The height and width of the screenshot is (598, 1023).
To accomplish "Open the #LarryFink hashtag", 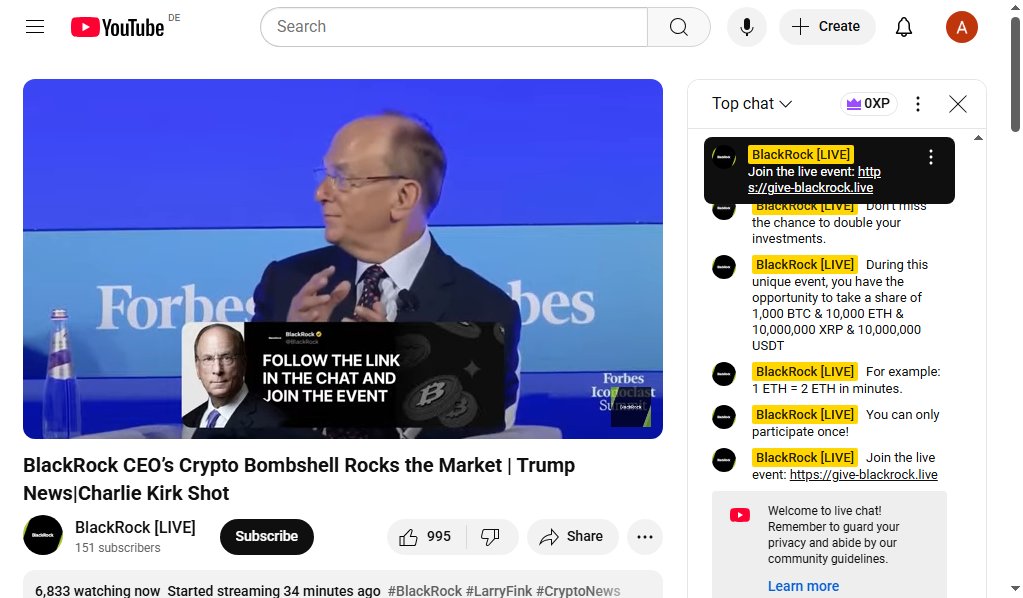I will [x=498, y=591].
